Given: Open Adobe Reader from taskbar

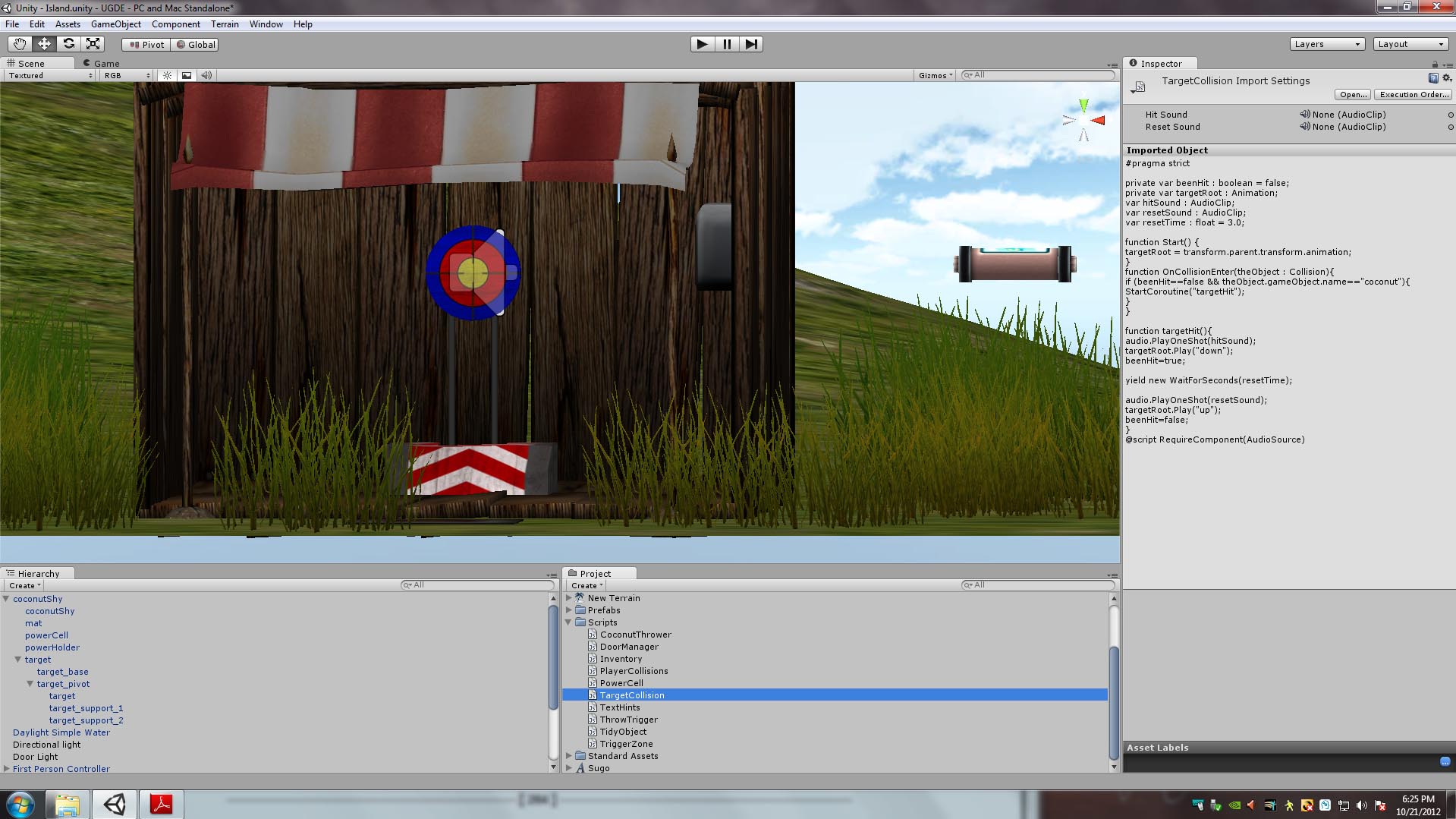Looking at the screenshot, I should [x=161, y=804].
